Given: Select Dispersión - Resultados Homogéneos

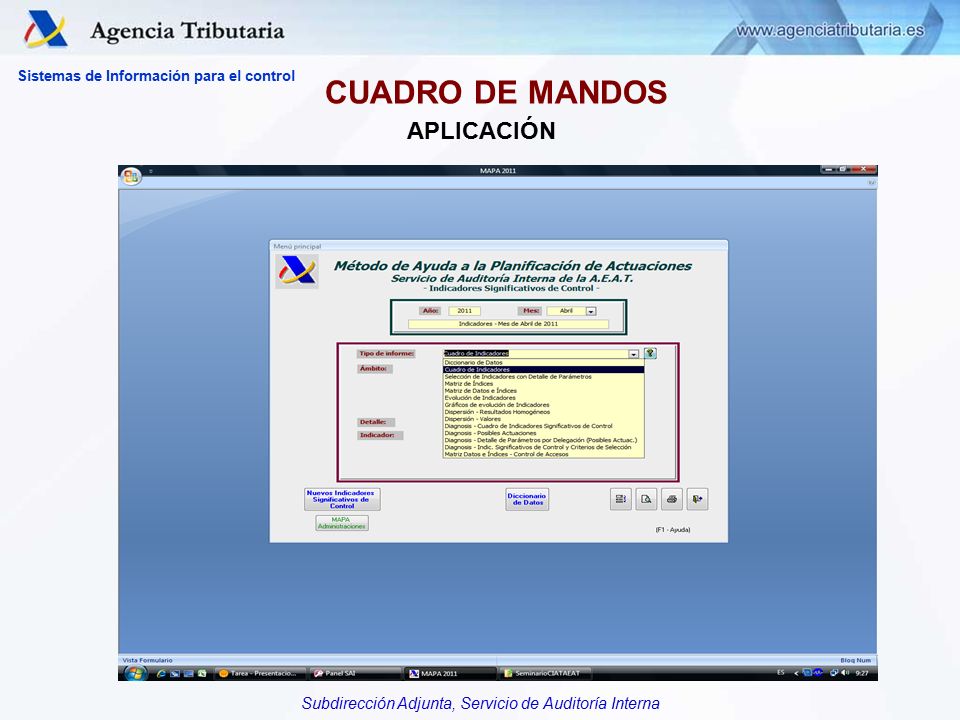Looking at the screenshot, I should [x=543, y=412].
